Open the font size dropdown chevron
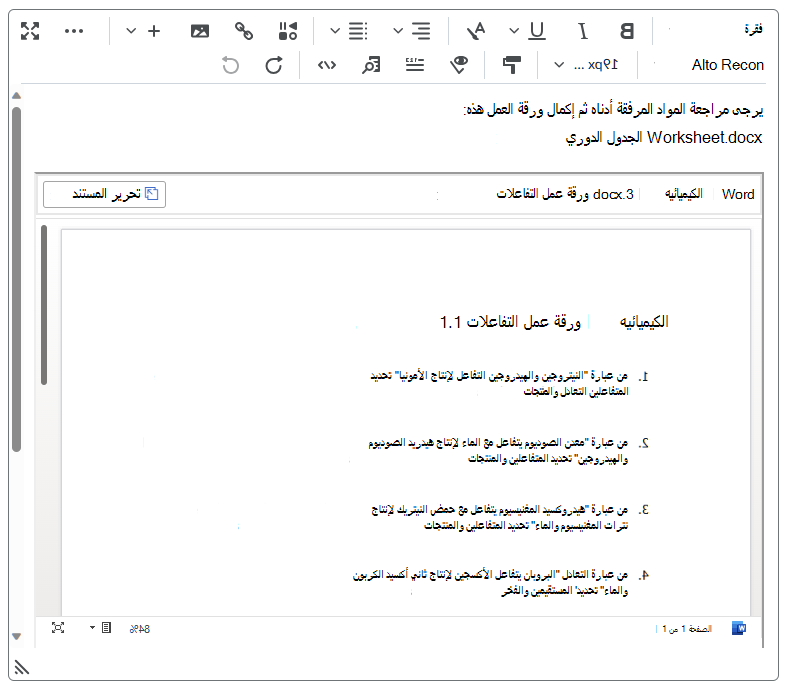This screenshot has height=689, width=787. (x=559, y=65)
